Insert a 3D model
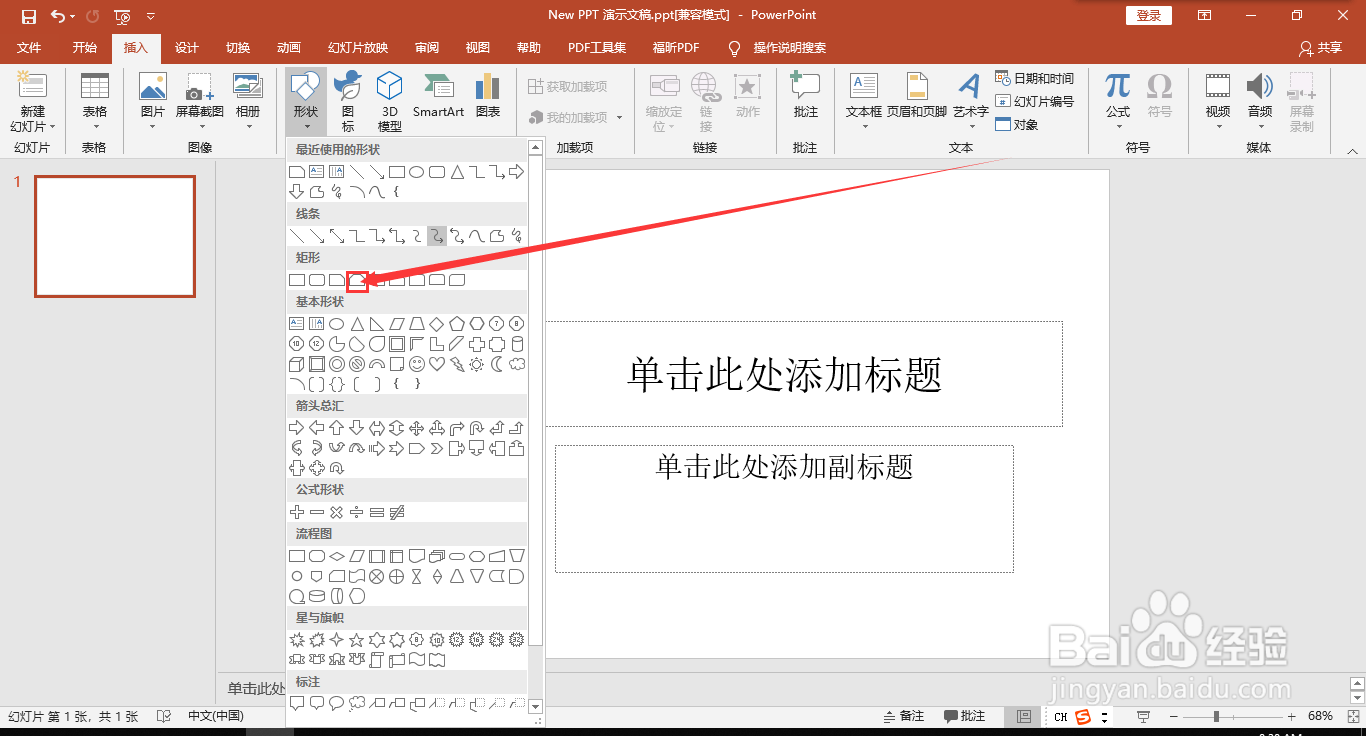 (390, 102)
